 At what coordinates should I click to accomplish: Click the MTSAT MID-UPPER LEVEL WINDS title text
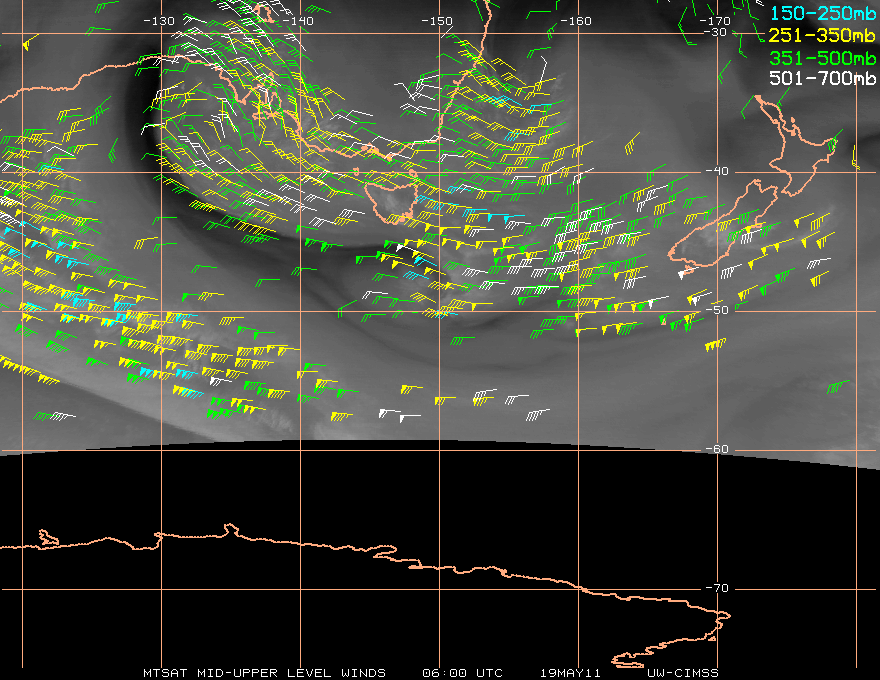pos(264,673)
